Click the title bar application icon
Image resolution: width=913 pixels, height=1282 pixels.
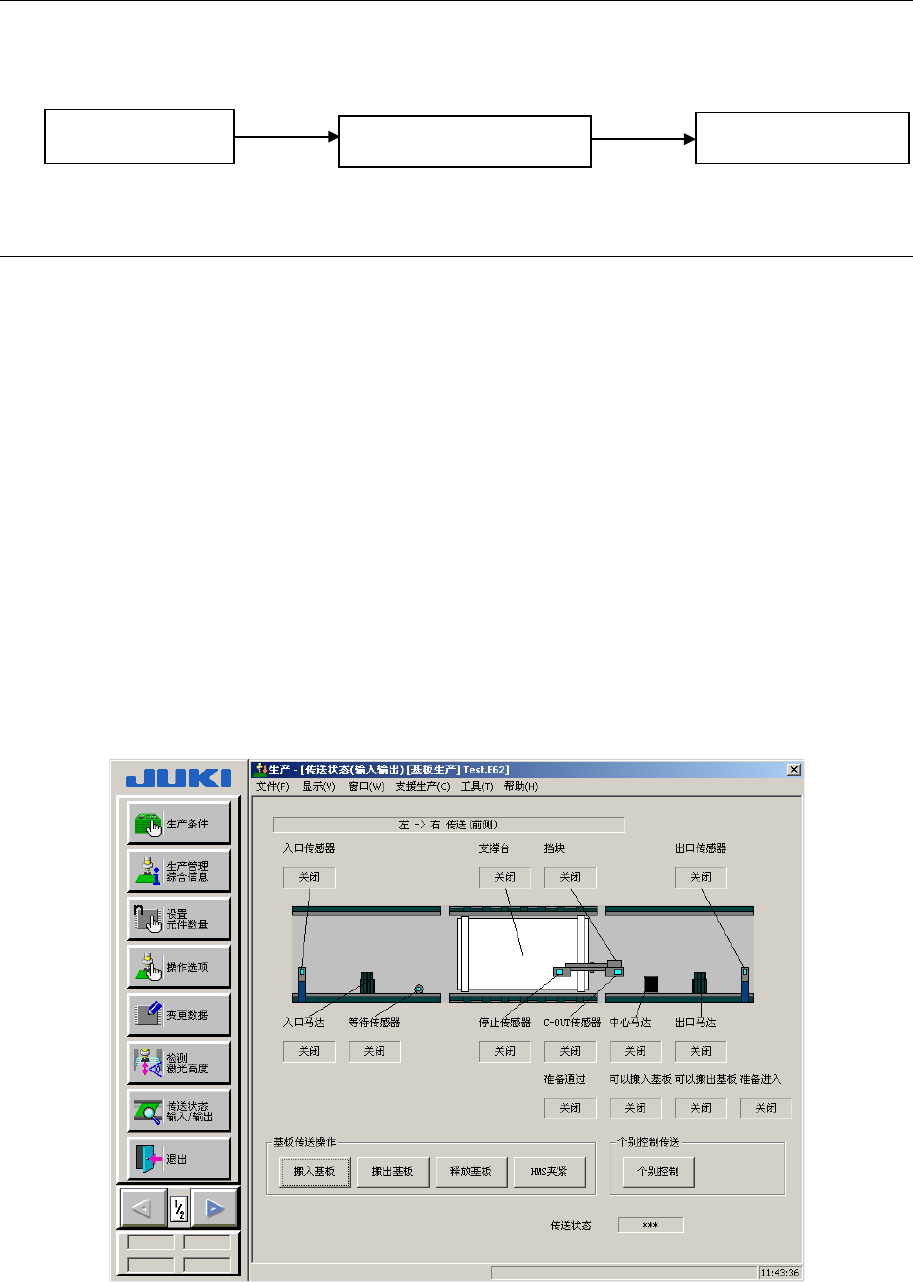point(261,769)
